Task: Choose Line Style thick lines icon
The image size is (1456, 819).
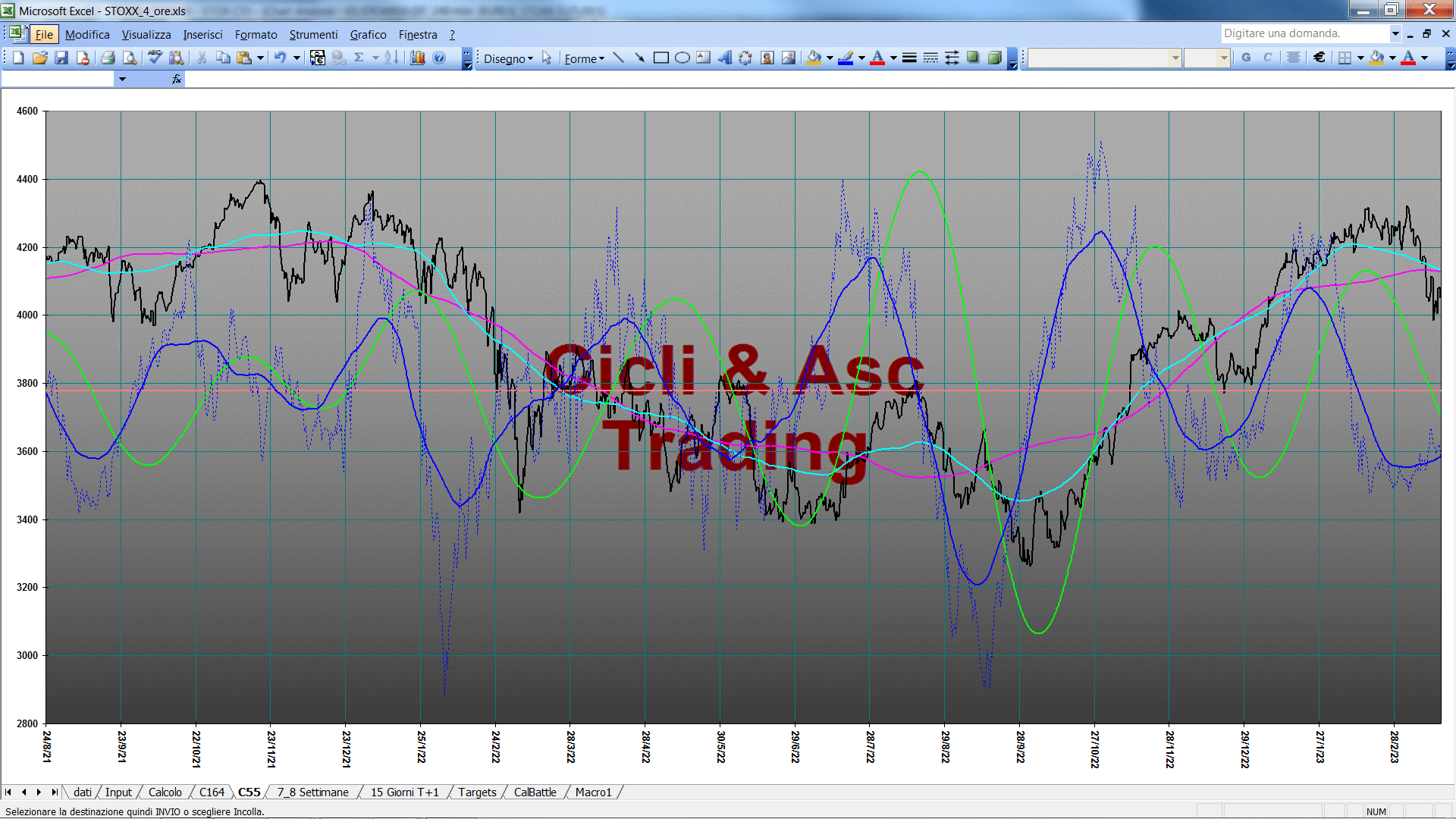Action: click(x=909, y=58)
